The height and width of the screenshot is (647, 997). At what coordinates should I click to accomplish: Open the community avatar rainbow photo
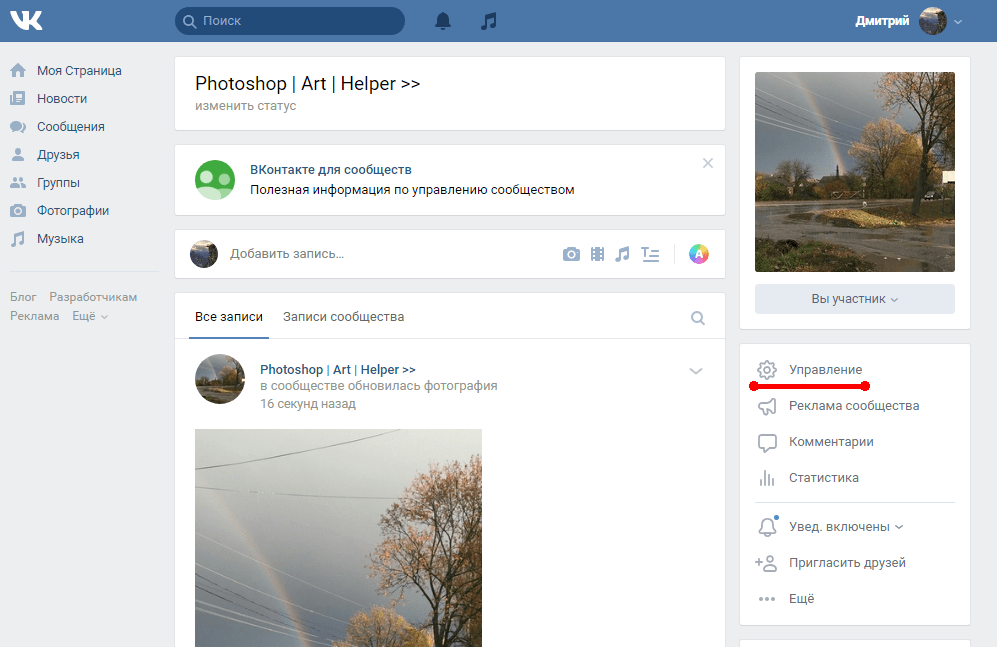(855, 172)
